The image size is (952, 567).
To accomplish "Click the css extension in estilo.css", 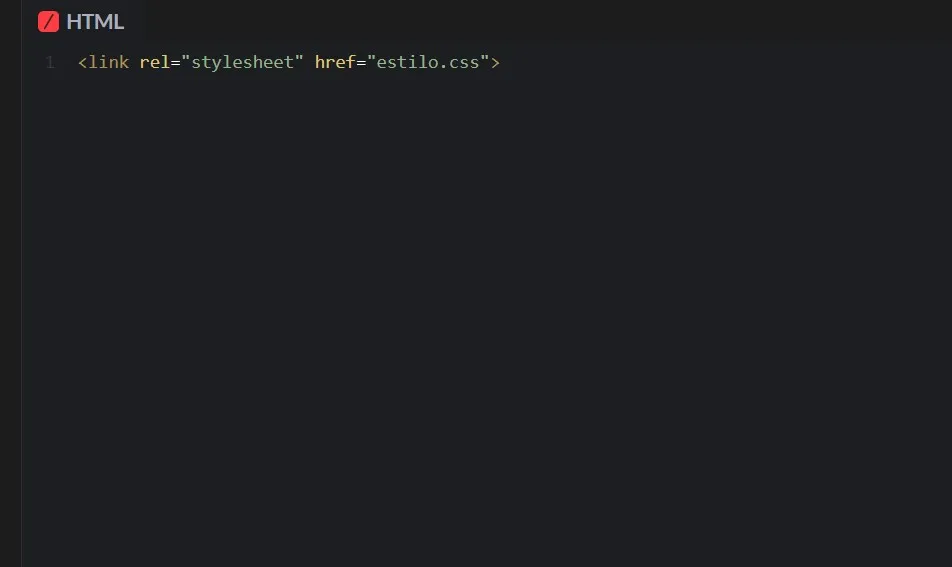I will tap(464, 63).
